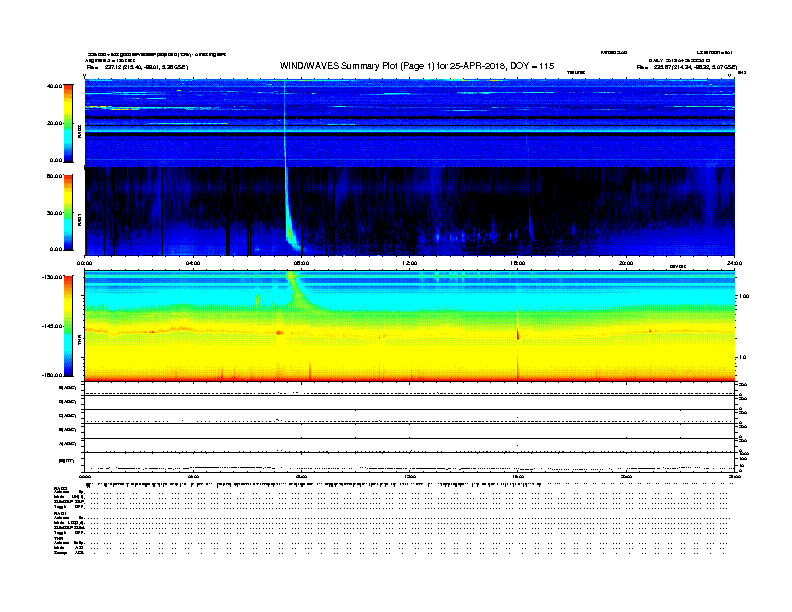Click the 12:00 label below RAD1 spectrogram
792x612 pixels.
click(x=410, y=263)
